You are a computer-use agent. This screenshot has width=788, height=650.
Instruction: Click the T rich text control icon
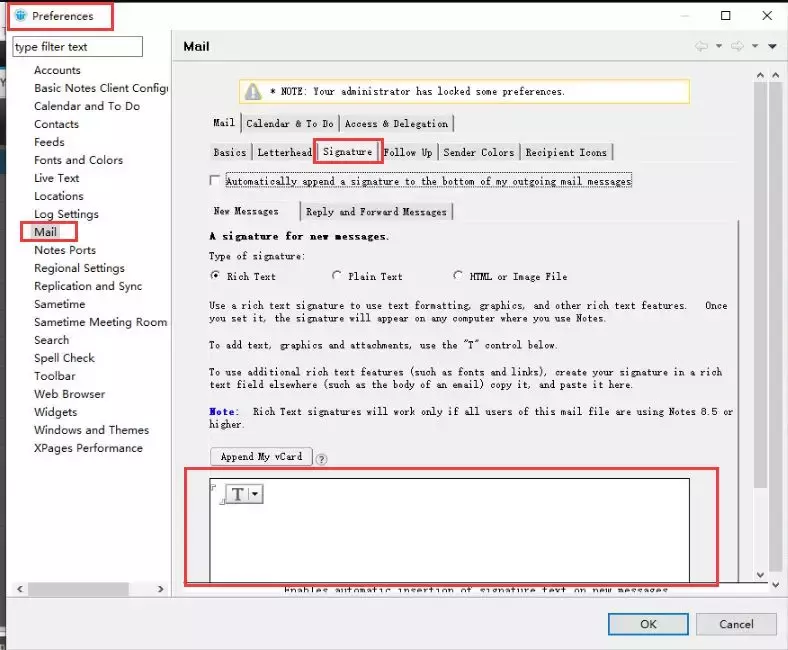[x=238, y=494]
